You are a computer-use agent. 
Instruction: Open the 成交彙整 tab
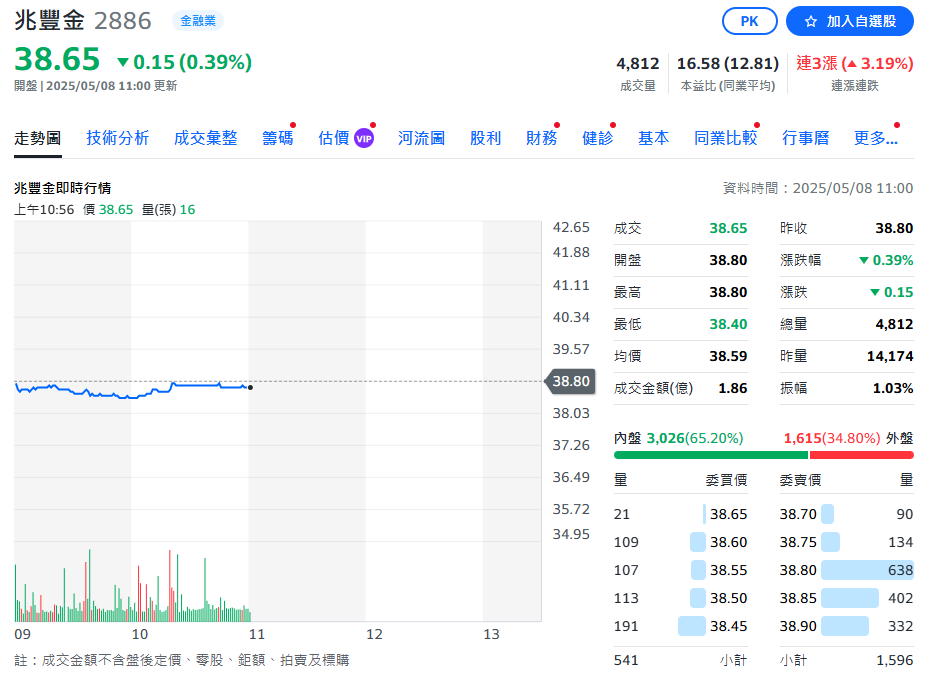click(x=206, y=138)
